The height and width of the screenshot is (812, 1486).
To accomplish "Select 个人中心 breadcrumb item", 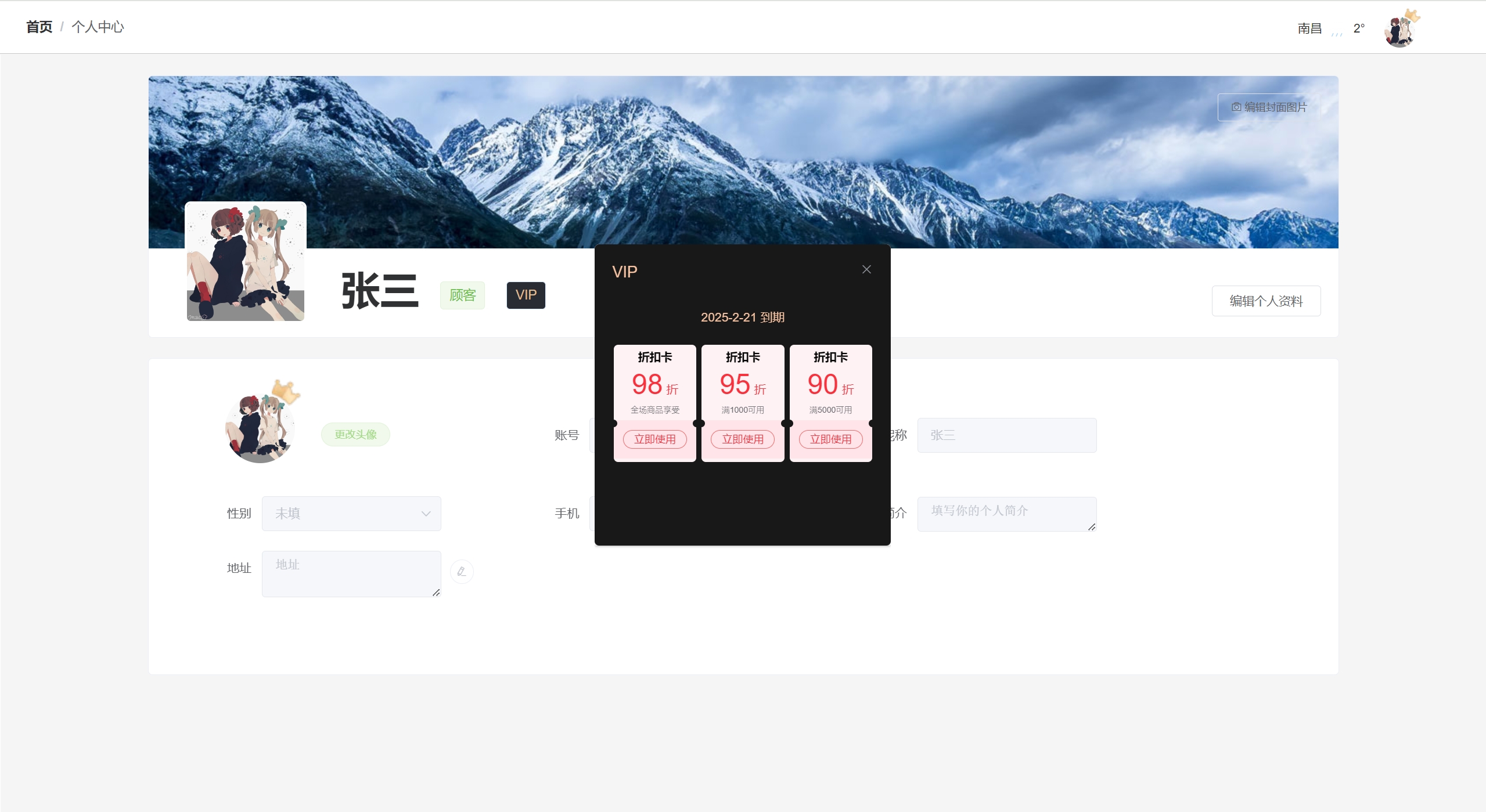I will [x=98, y=27].
